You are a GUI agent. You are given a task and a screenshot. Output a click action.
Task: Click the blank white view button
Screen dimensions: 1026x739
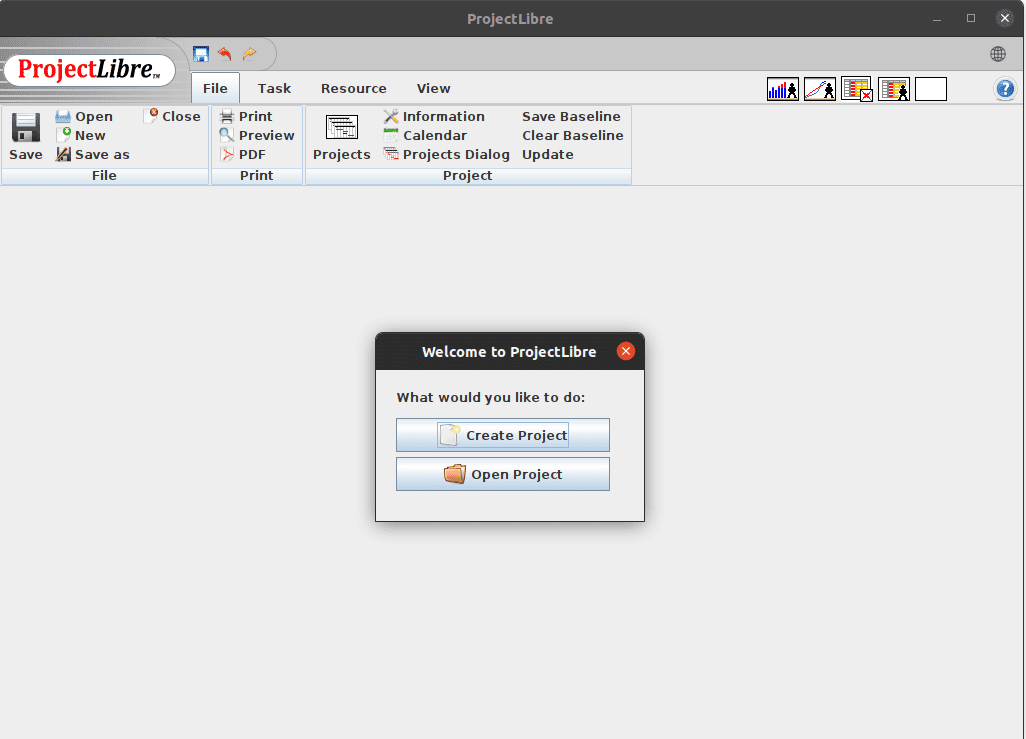coord(931,89)
